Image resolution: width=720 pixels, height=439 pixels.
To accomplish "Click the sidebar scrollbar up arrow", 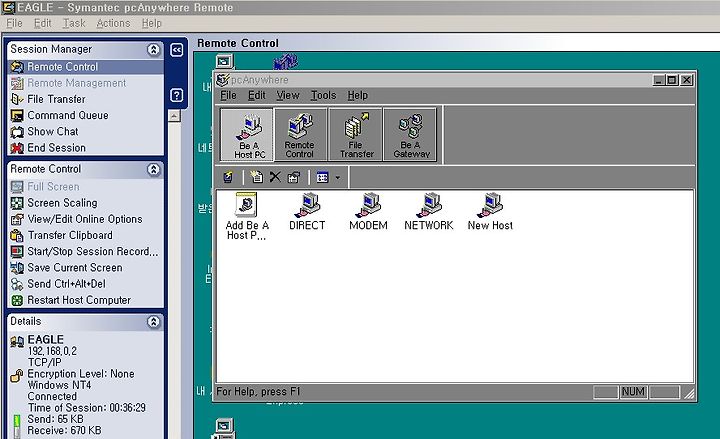I will [174, 116].
